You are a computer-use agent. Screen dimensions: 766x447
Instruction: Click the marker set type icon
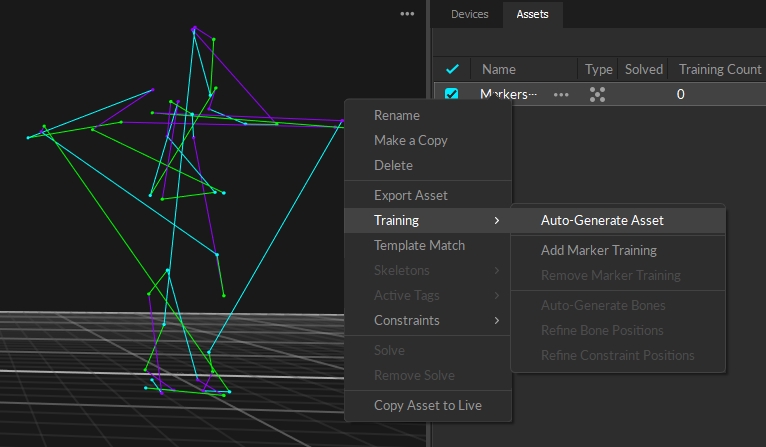[x=598, y=94]
